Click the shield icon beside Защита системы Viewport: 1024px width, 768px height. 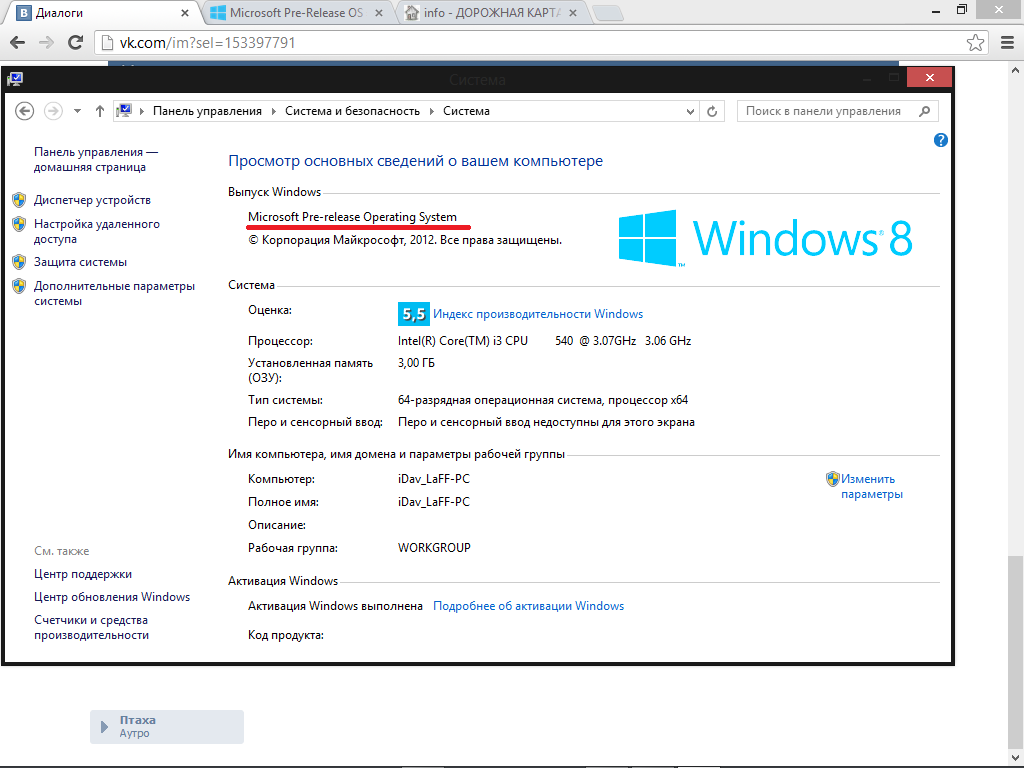point(20,261)
